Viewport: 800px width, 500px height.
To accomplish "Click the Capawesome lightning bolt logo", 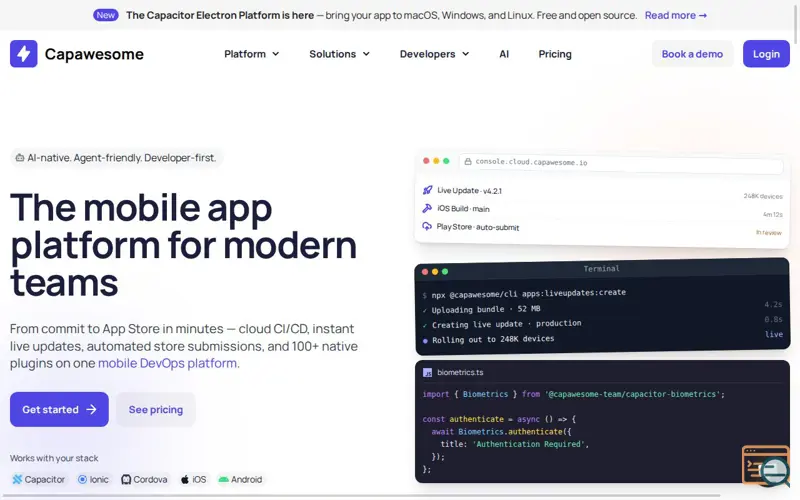I will (23, 54).
